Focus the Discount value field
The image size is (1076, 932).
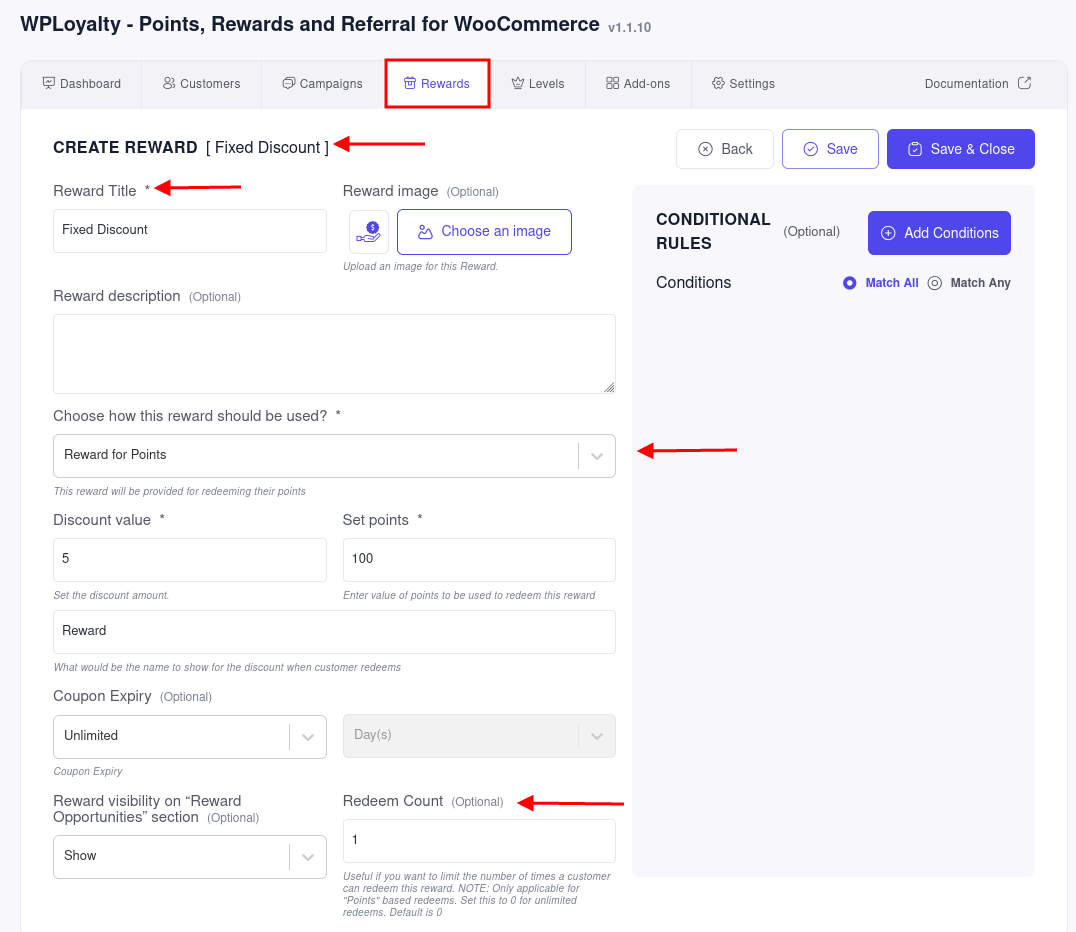[190, 559]
